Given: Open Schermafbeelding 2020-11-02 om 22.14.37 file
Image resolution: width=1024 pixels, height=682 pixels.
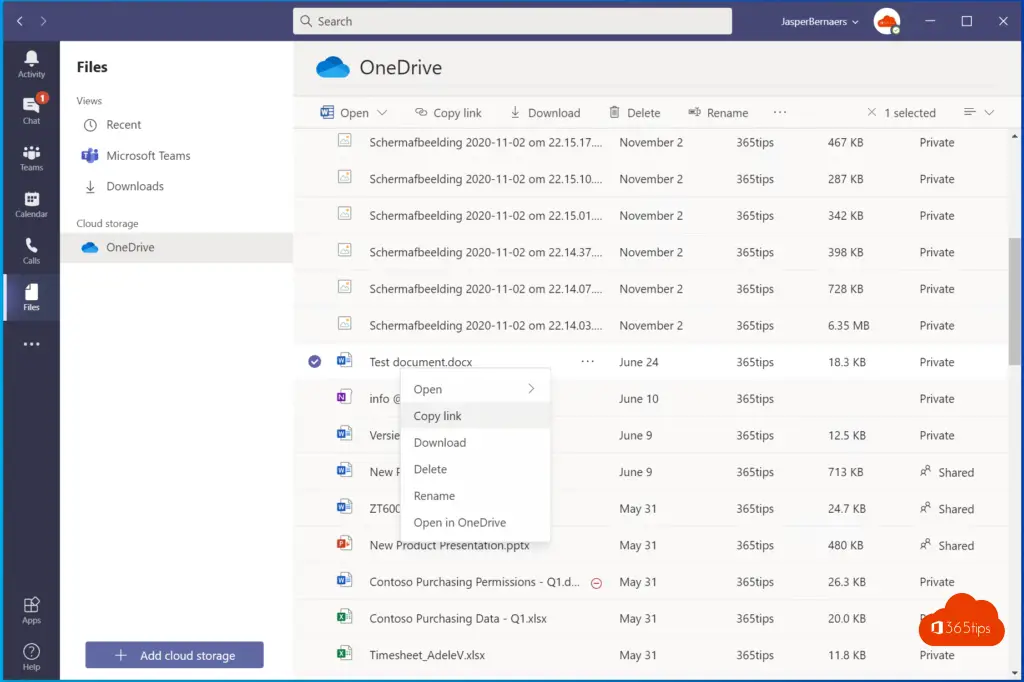Looking at the screenshot, I should point(485,252).
